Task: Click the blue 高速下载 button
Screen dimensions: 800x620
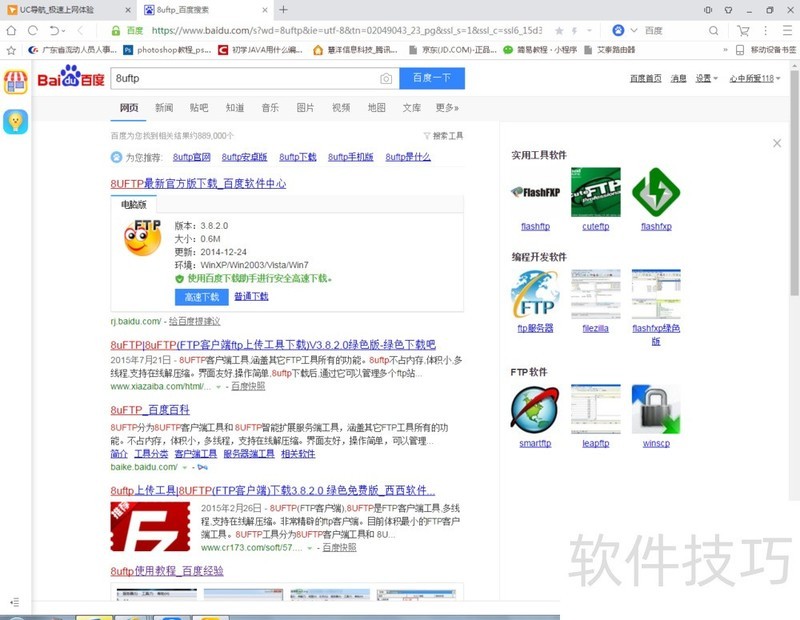Action: (x=203, y=297)
